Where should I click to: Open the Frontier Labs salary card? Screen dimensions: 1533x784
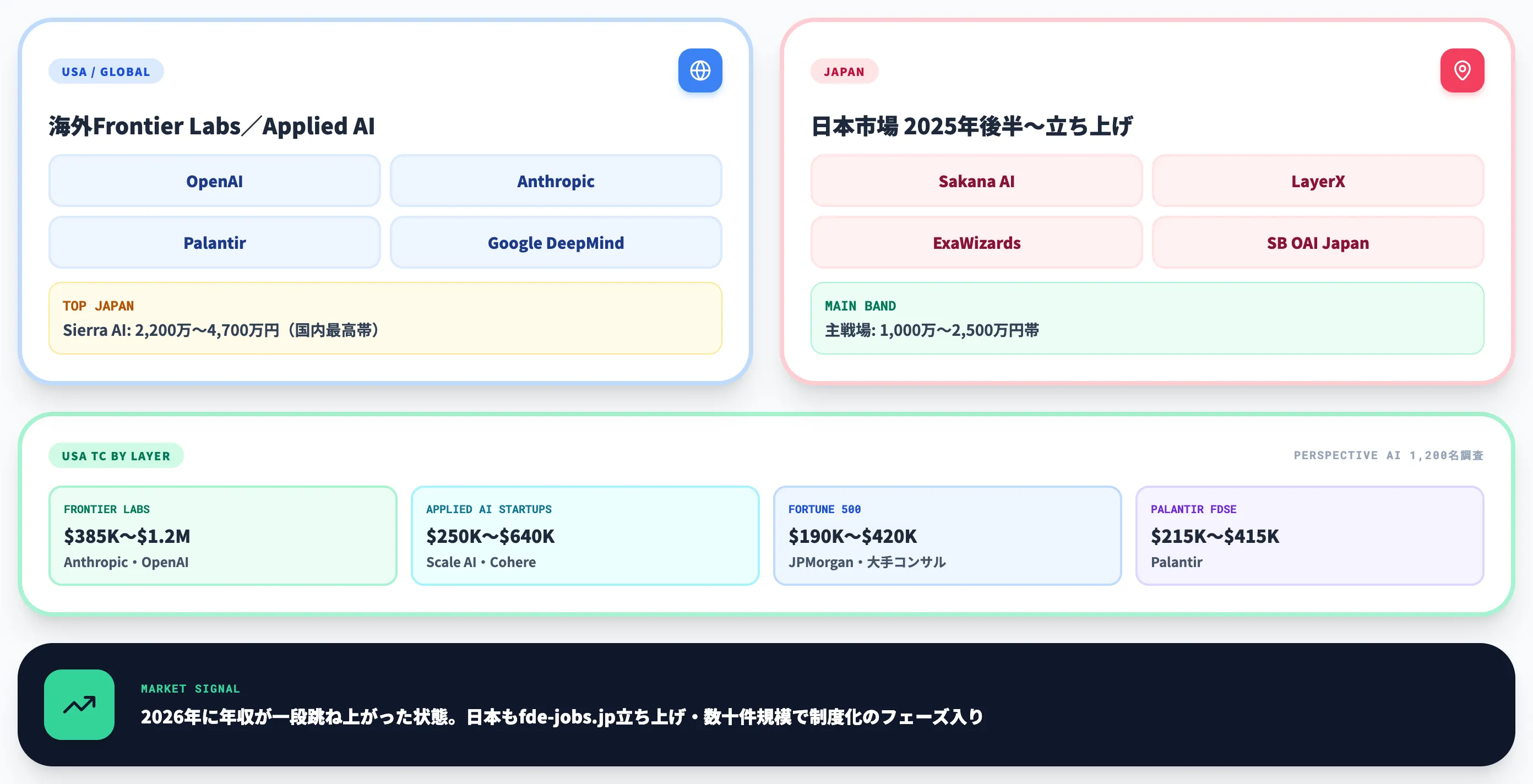(x=222, y=535)
